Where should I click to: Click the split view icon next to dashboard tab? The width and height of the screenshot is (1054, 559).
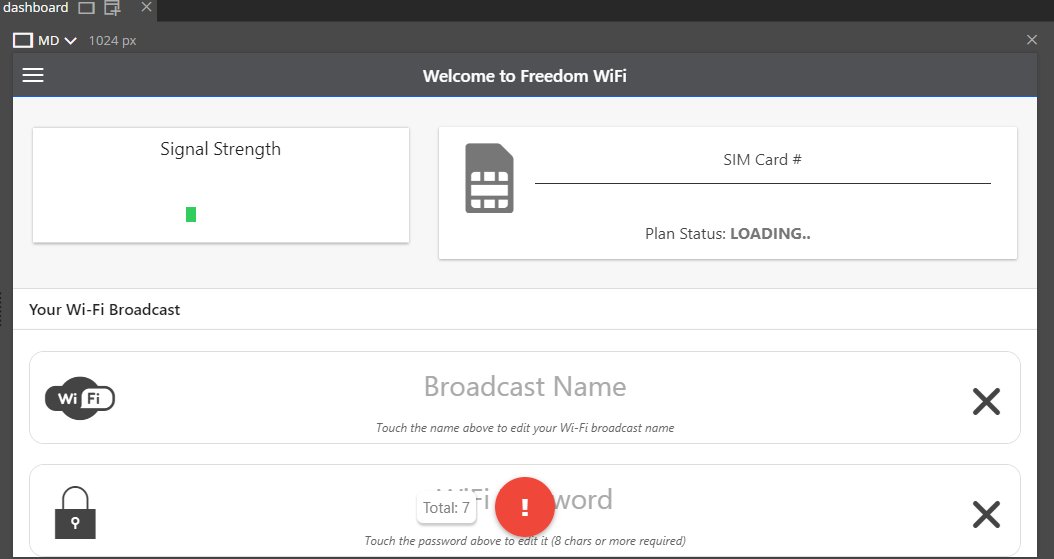coord(86,8)
